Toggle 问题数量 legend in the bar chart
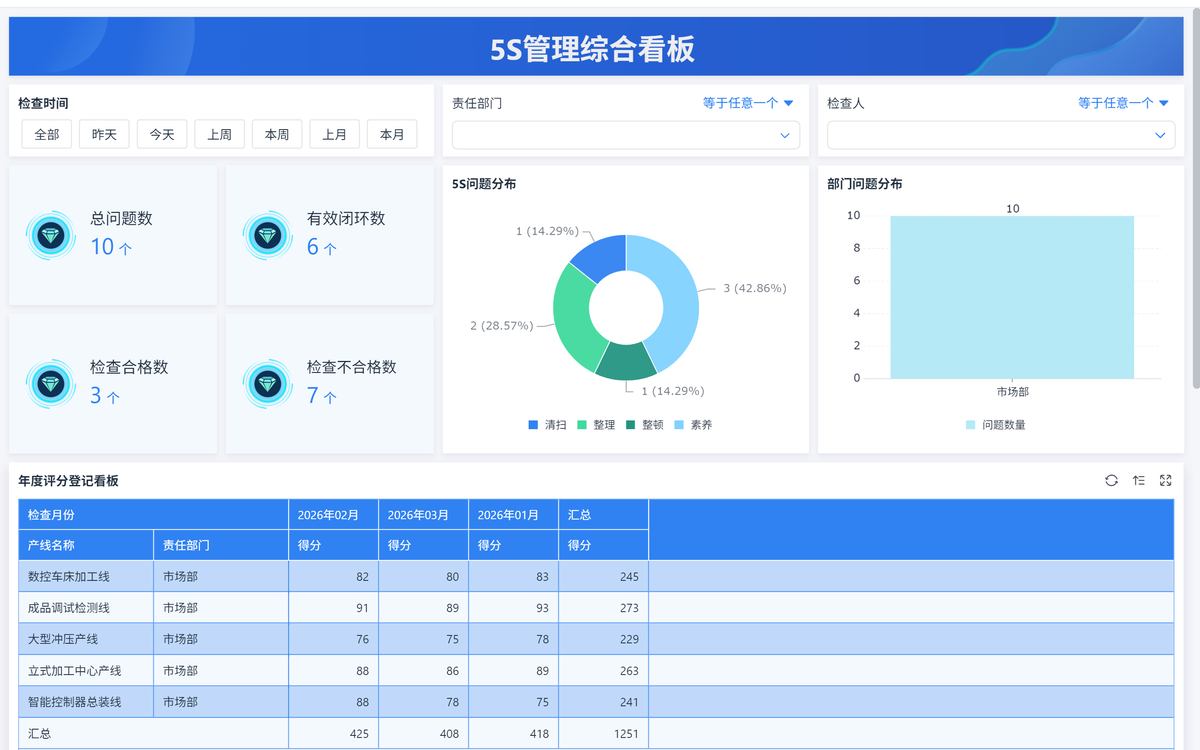This screenshot has height=750, width=1200. (995, 425)
